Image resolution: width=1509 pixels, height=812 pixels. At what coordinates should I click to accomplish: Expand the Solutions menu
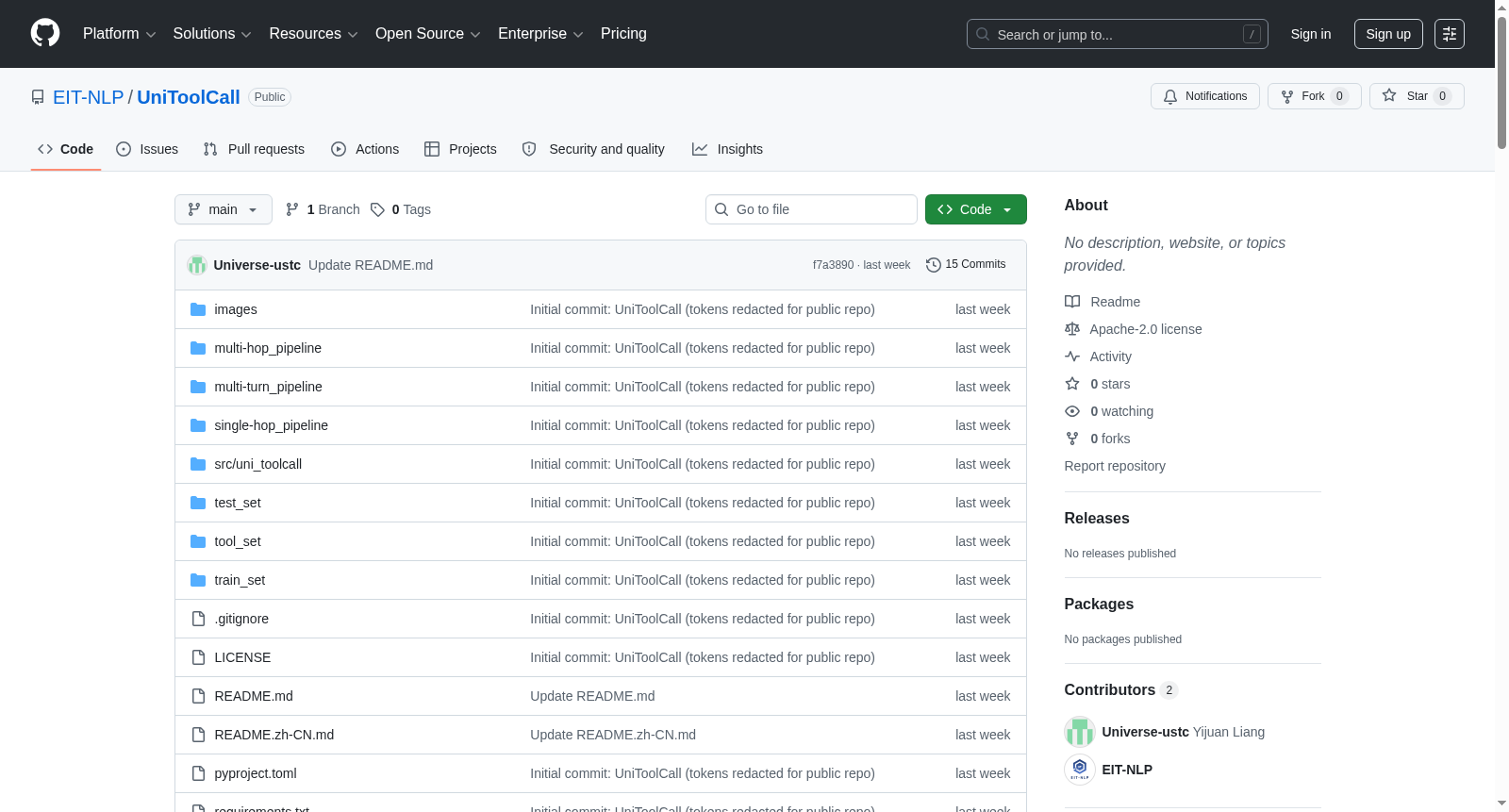[212, 34]
